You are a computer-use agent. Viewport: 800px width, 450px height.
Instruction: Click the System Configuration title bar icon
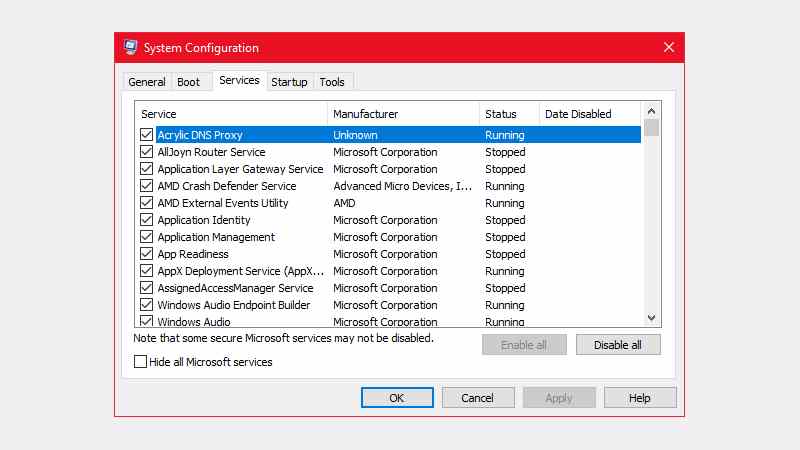[131, 47]
